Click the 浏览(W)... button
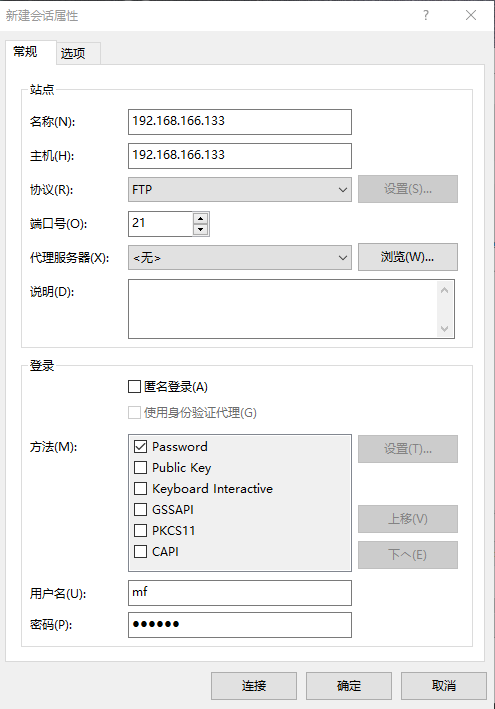Image resolution: width=495 pixels, height=709 pixels. pos(408,257)
